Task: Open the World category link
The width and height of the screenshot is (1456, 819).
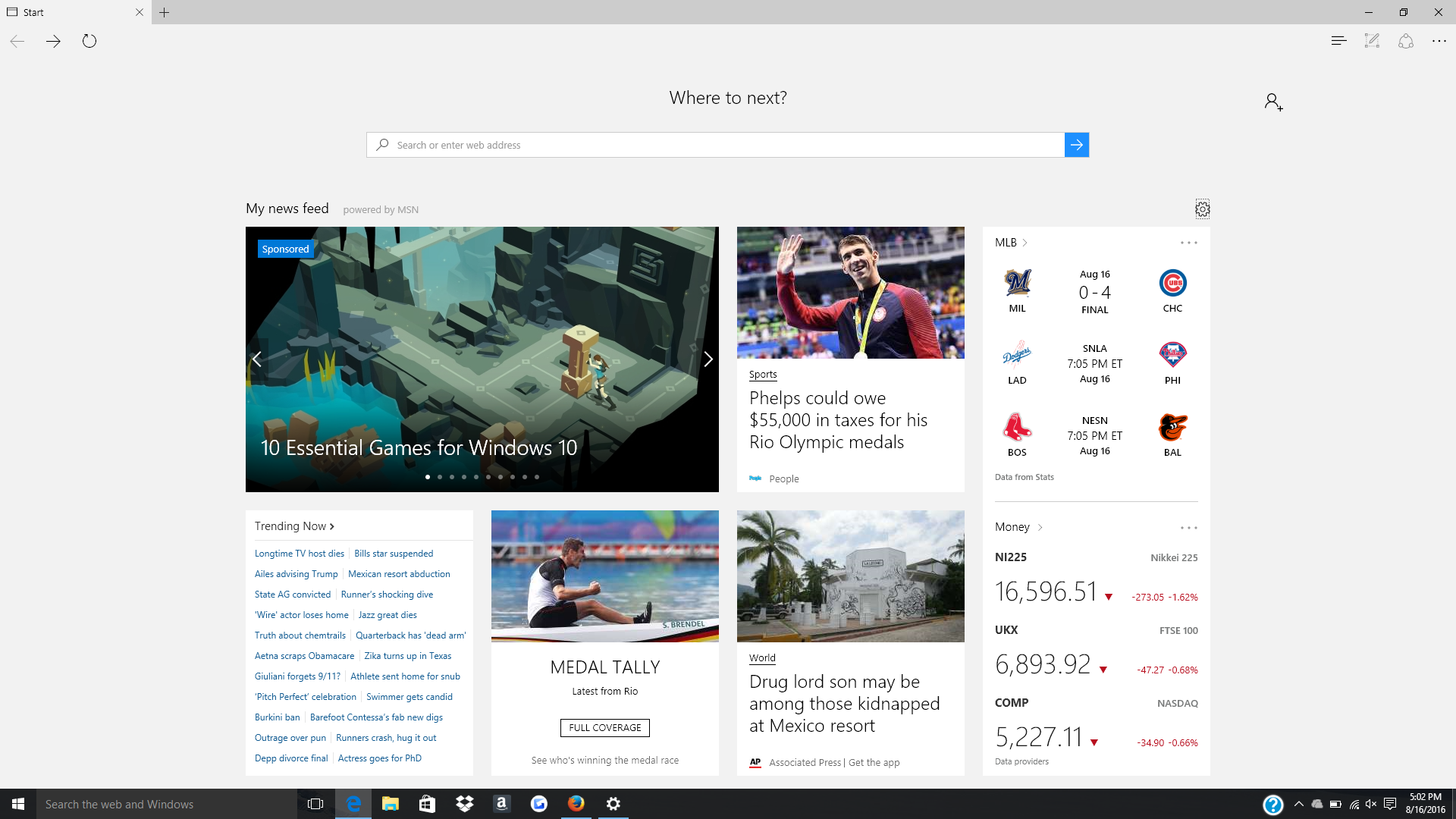Action: [762, 658]
